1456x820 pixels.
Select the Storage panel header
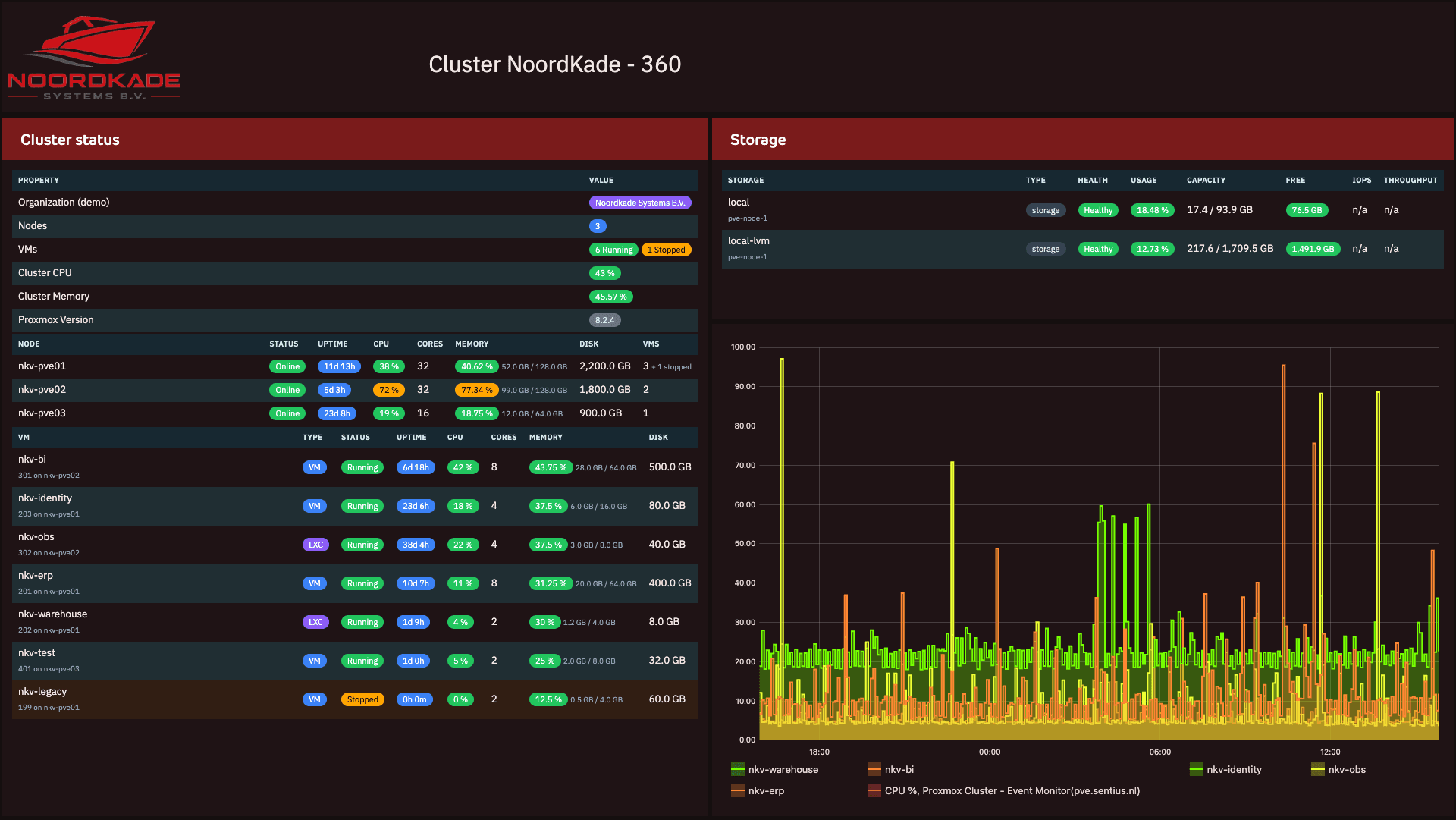(x=758, y=140)
